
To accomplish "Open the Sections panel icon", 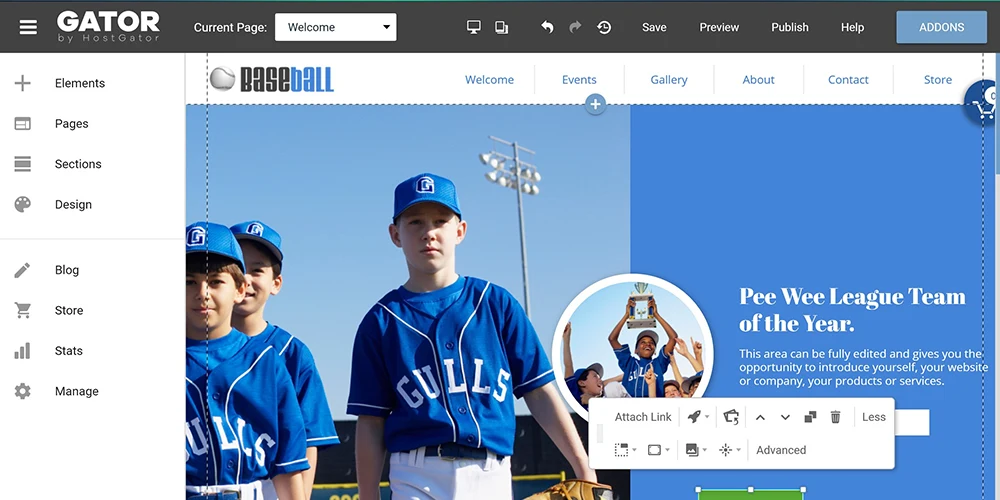I will point(22,164).
